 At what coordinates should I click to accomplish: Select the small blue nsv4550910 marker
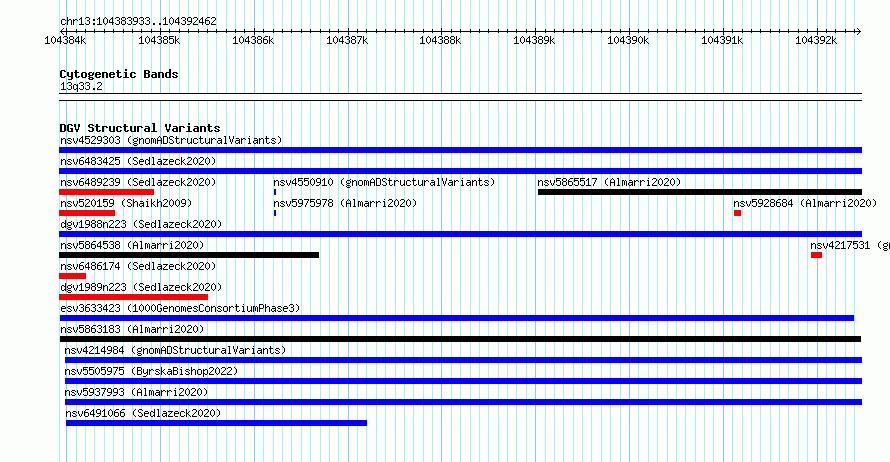click(275, 192)
